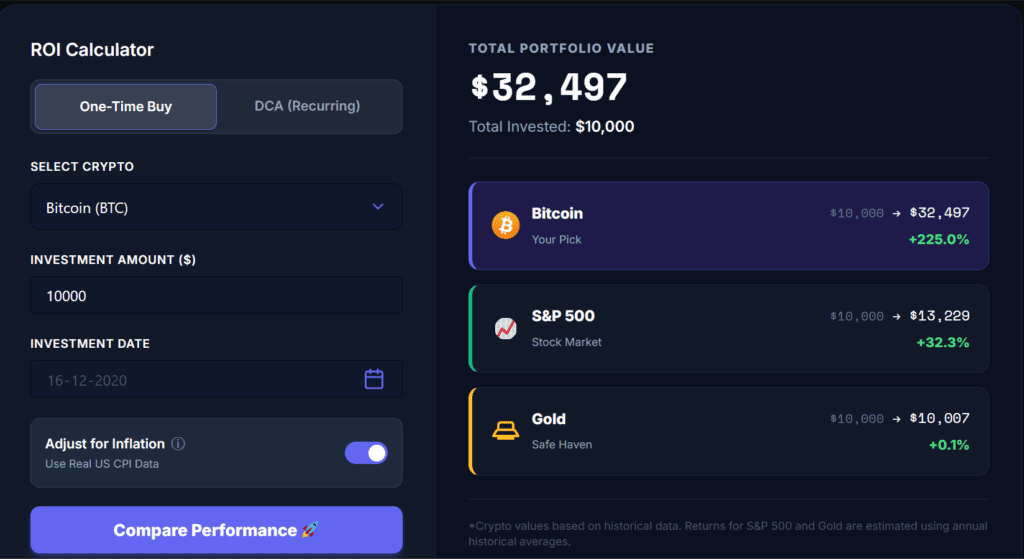Select the Gold Safe Haven card

[x=728, y=431]
